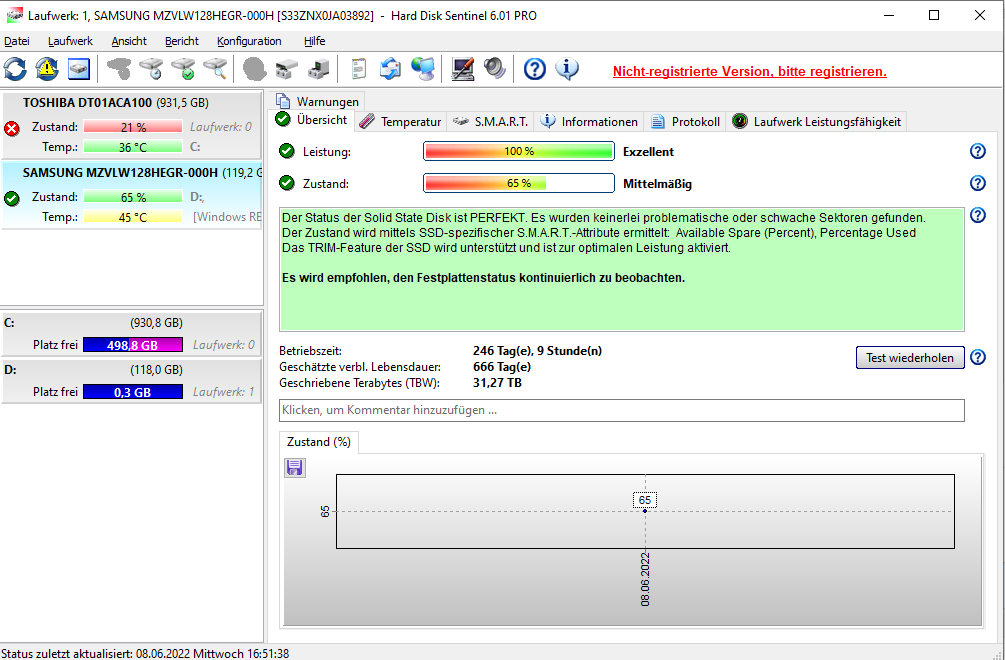Open the Laufwerk menu

[x=71, y=41]
